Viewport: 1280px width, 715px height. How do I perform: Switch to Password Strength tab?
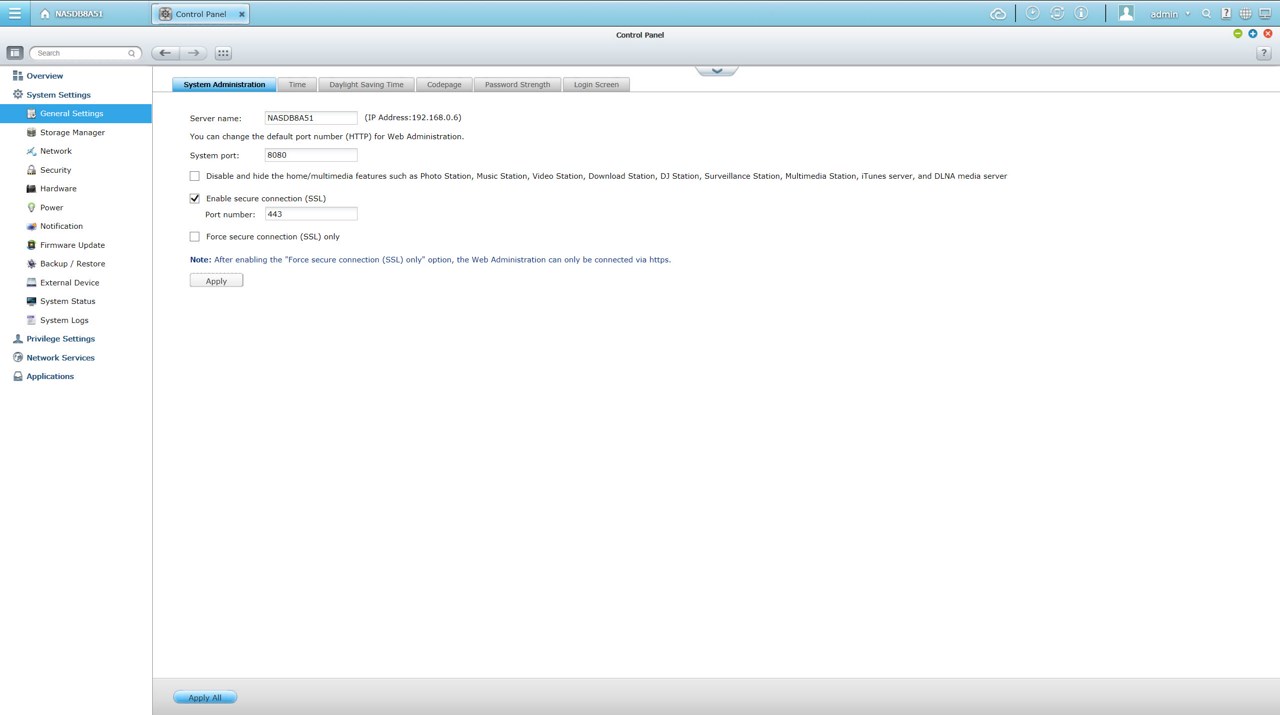[x=517, y=85]
